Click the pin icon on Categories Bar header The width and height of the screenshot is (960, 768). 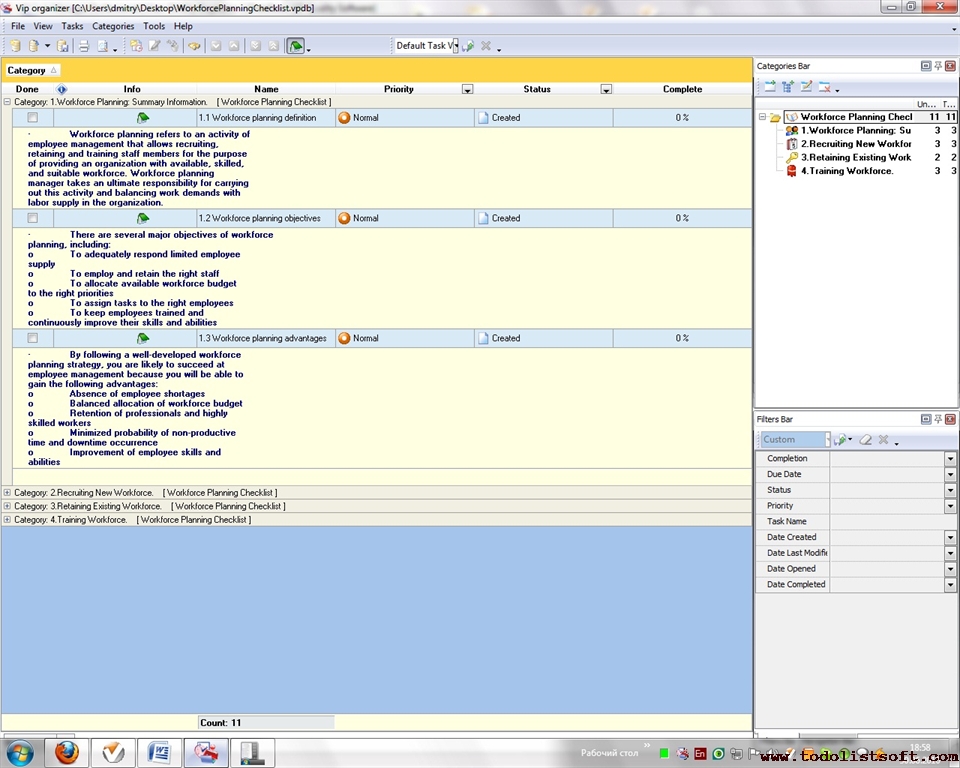point(938,66)
